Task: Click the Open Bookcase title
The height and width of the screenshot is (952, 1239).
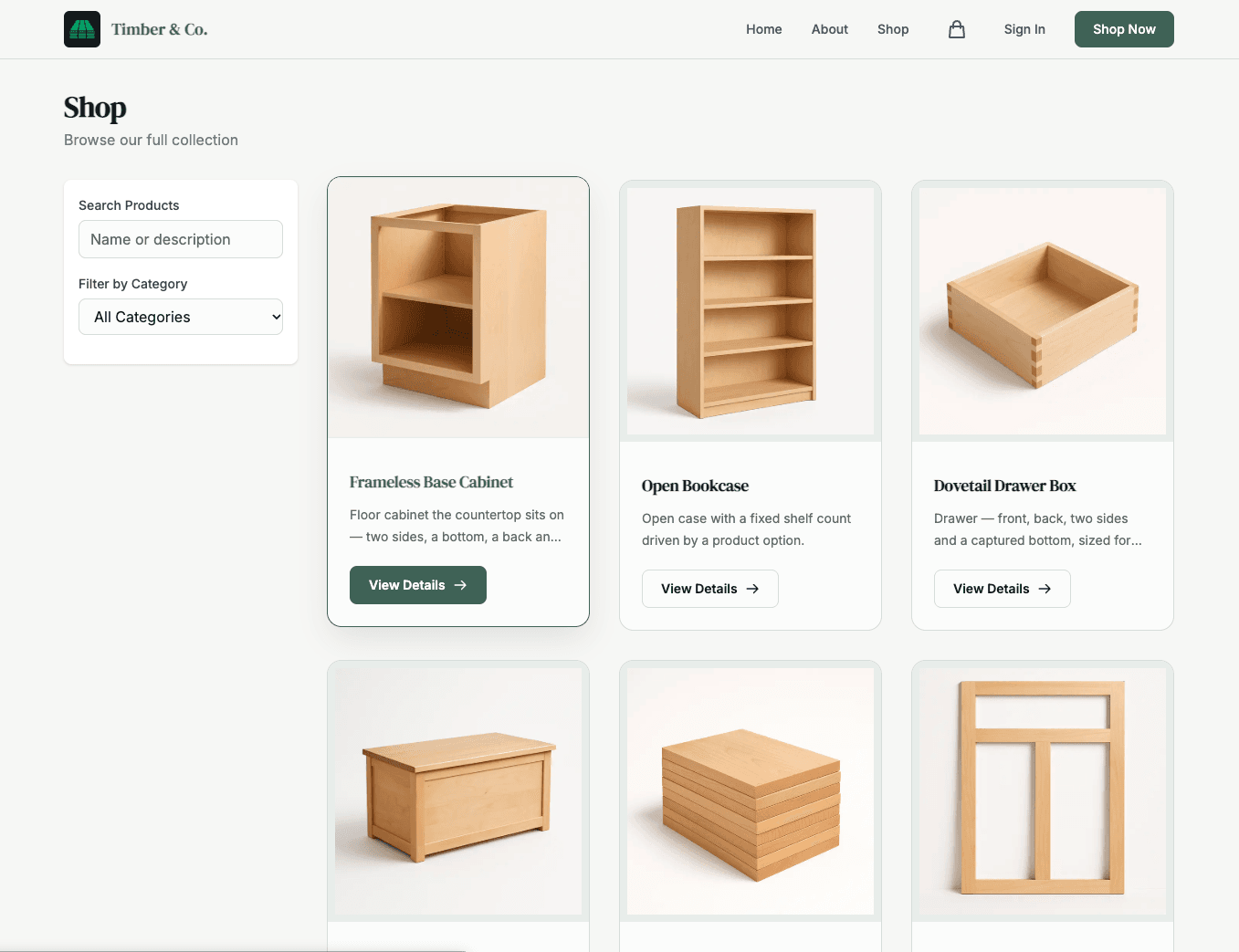Action: [695, 486]
